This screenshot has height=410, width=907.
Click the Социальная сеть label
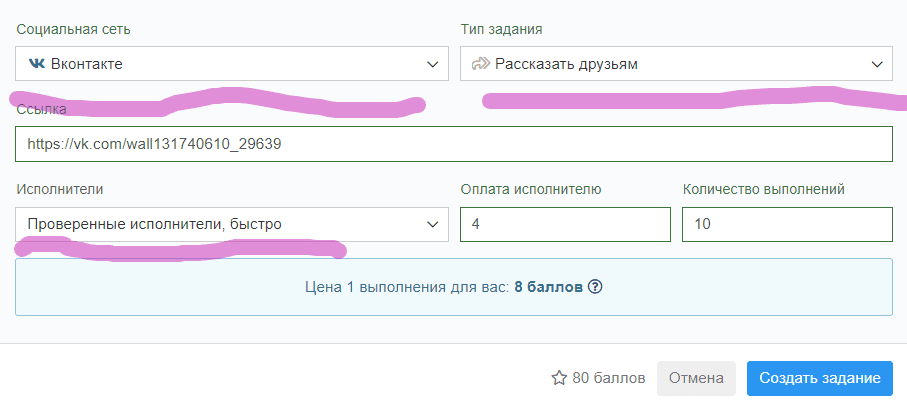(x=73, y=29)
